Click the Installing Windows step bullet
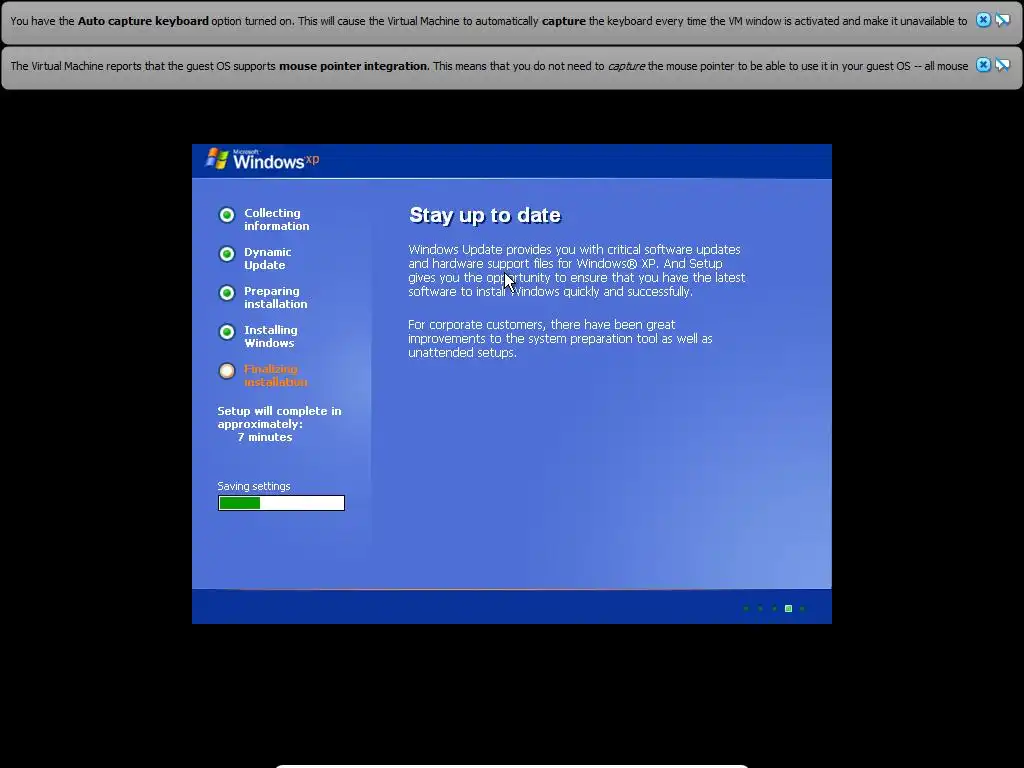1024x768 pixels. (x=227, y=332)
